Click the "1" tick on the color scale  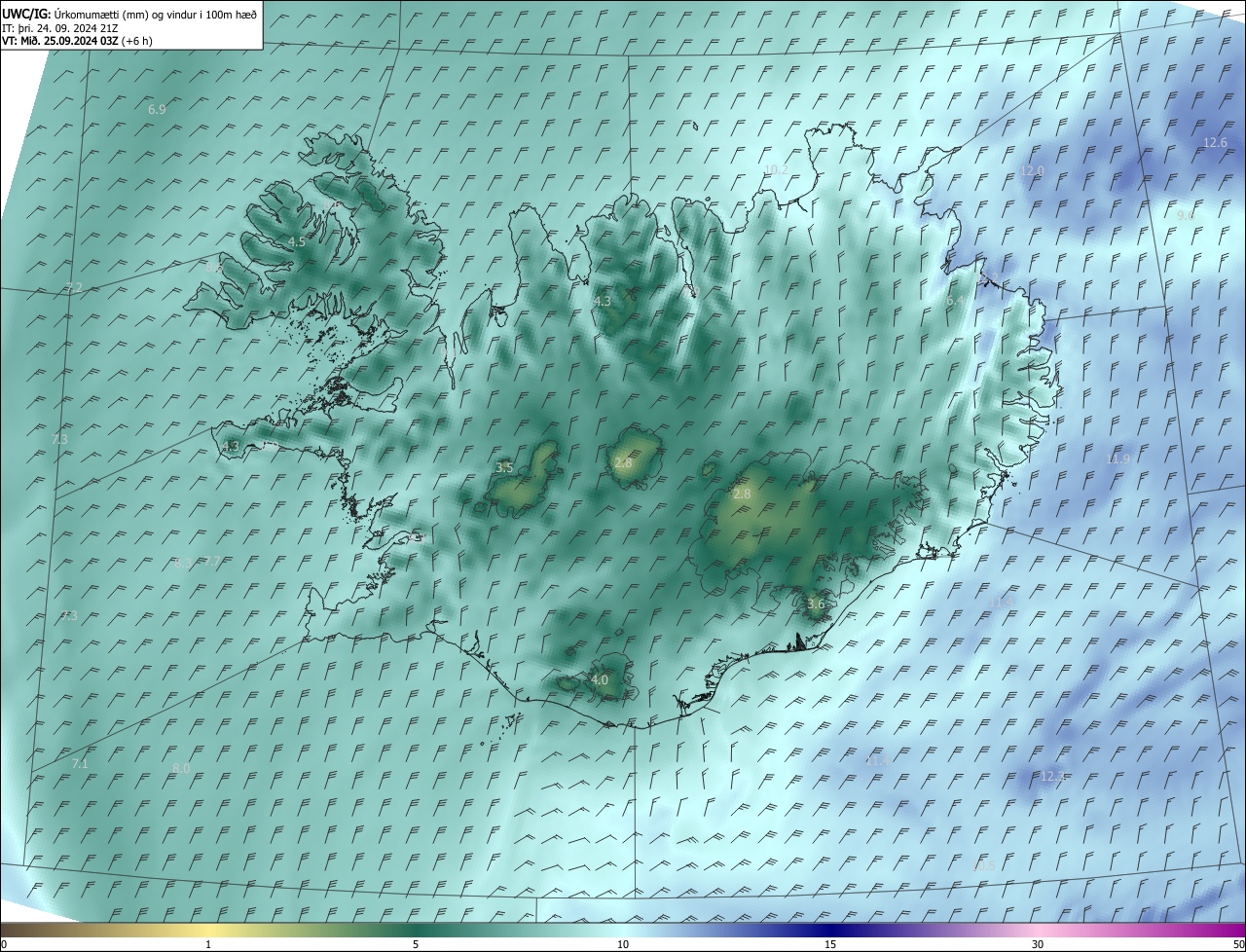pyautogui.click(x=208, y=944)
